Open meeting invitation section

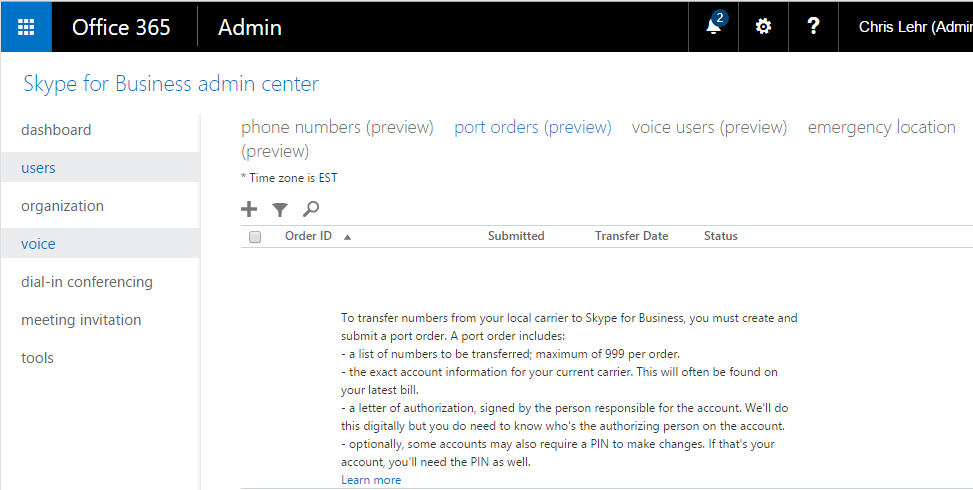81,320
